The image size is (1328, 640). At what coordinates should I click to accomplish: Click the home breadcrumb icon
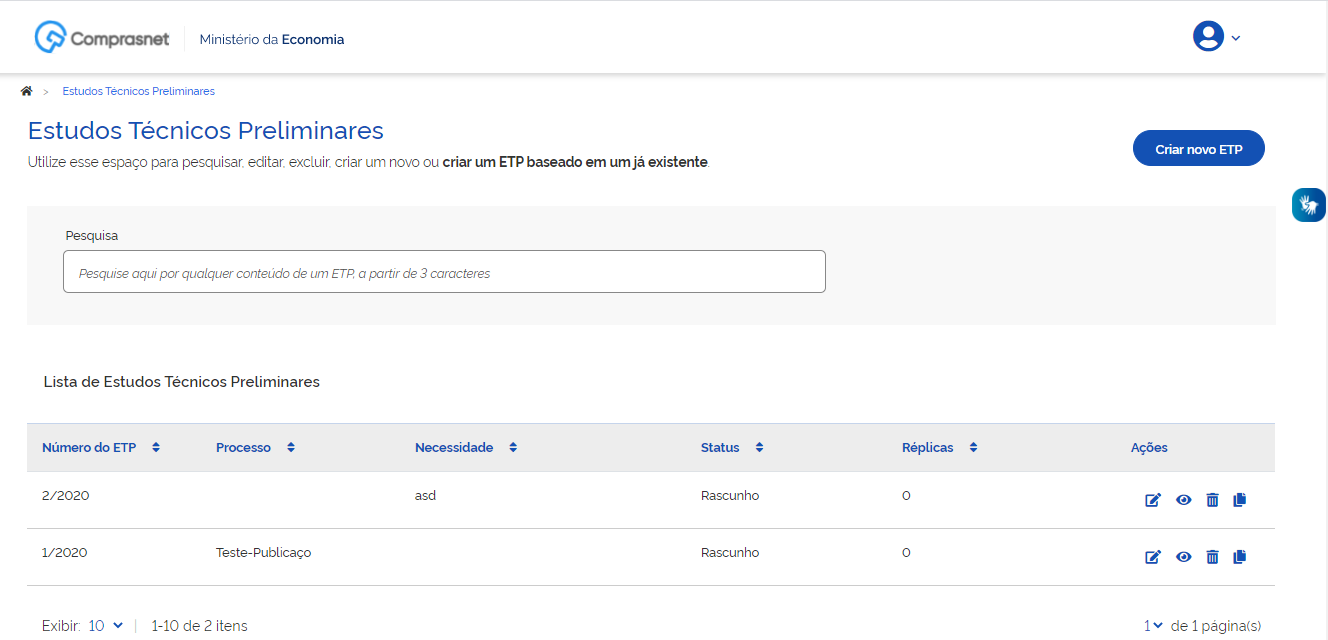(x=26, y=91)
